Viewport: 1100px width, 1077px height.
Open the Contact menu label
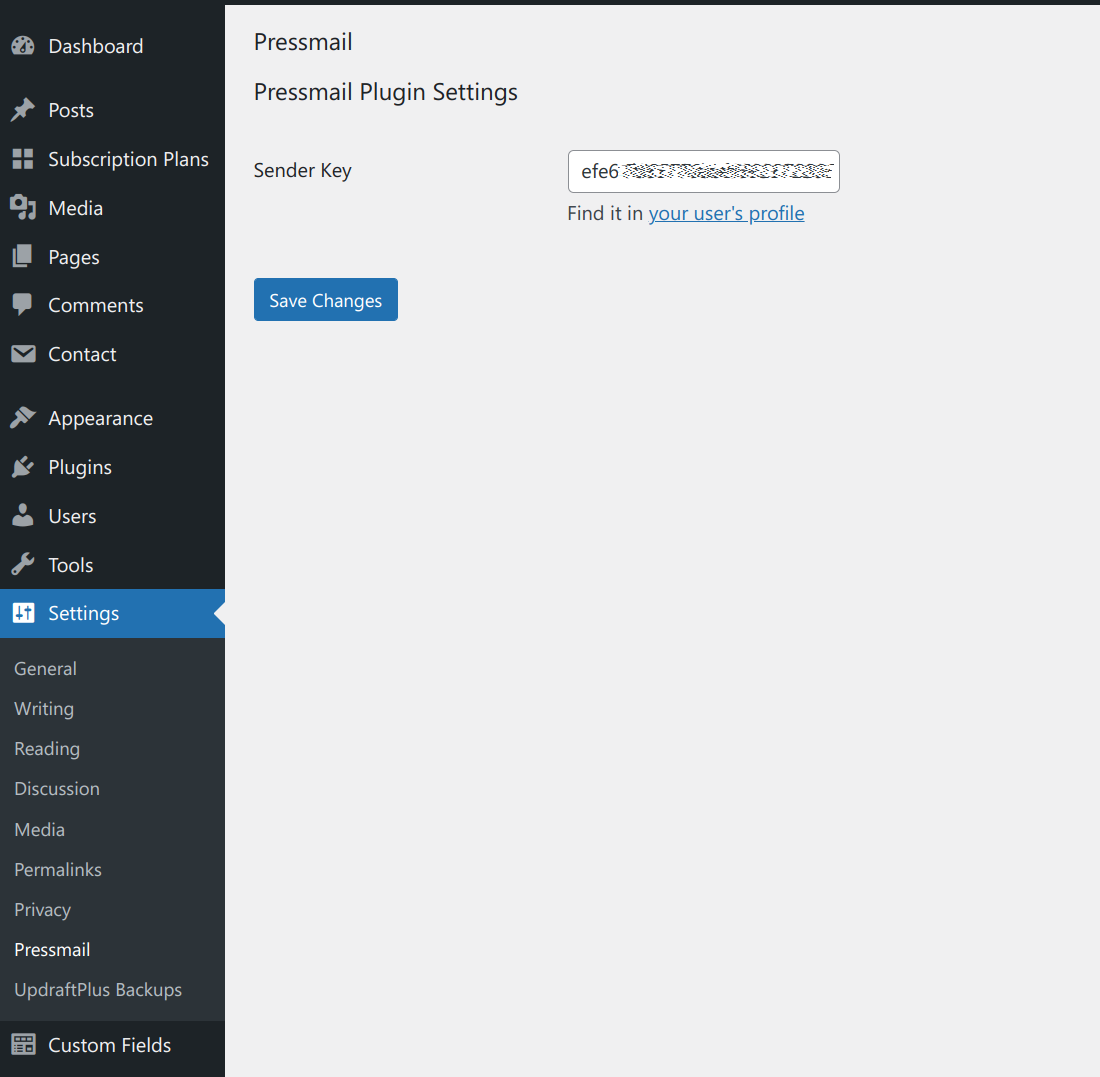click(82, 354)
